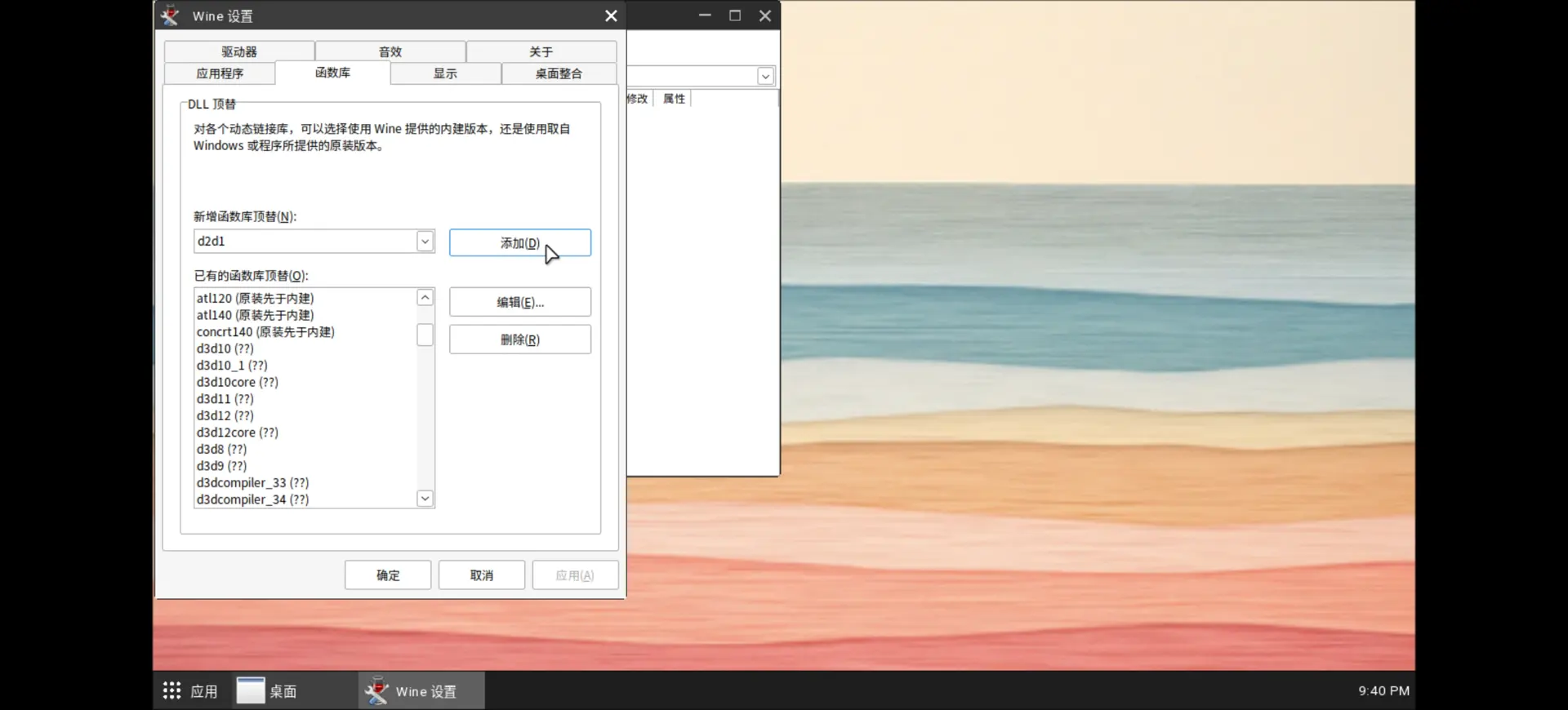This screenshot has width=1568, height=710.
Task: Close the Wine Settings dialog
Action: (611, 16)
